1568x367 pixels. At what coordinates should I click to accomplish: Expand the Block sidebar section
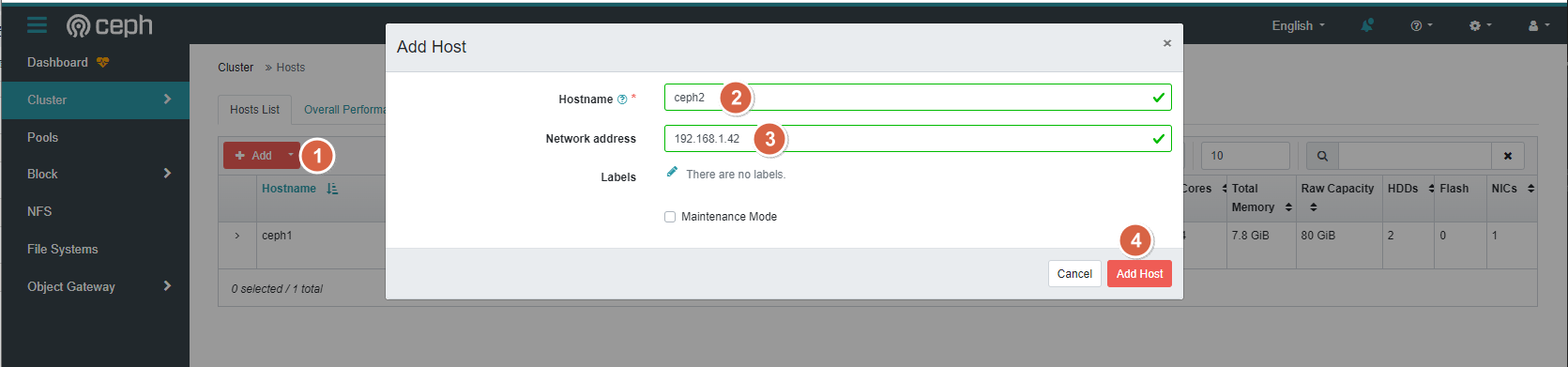(x=95, y=174)
